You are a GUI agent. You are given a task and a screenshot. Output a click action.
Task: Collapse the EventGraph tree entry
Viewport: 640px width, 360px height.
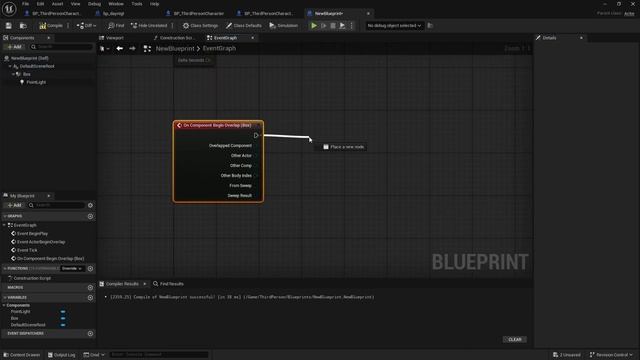5,225
